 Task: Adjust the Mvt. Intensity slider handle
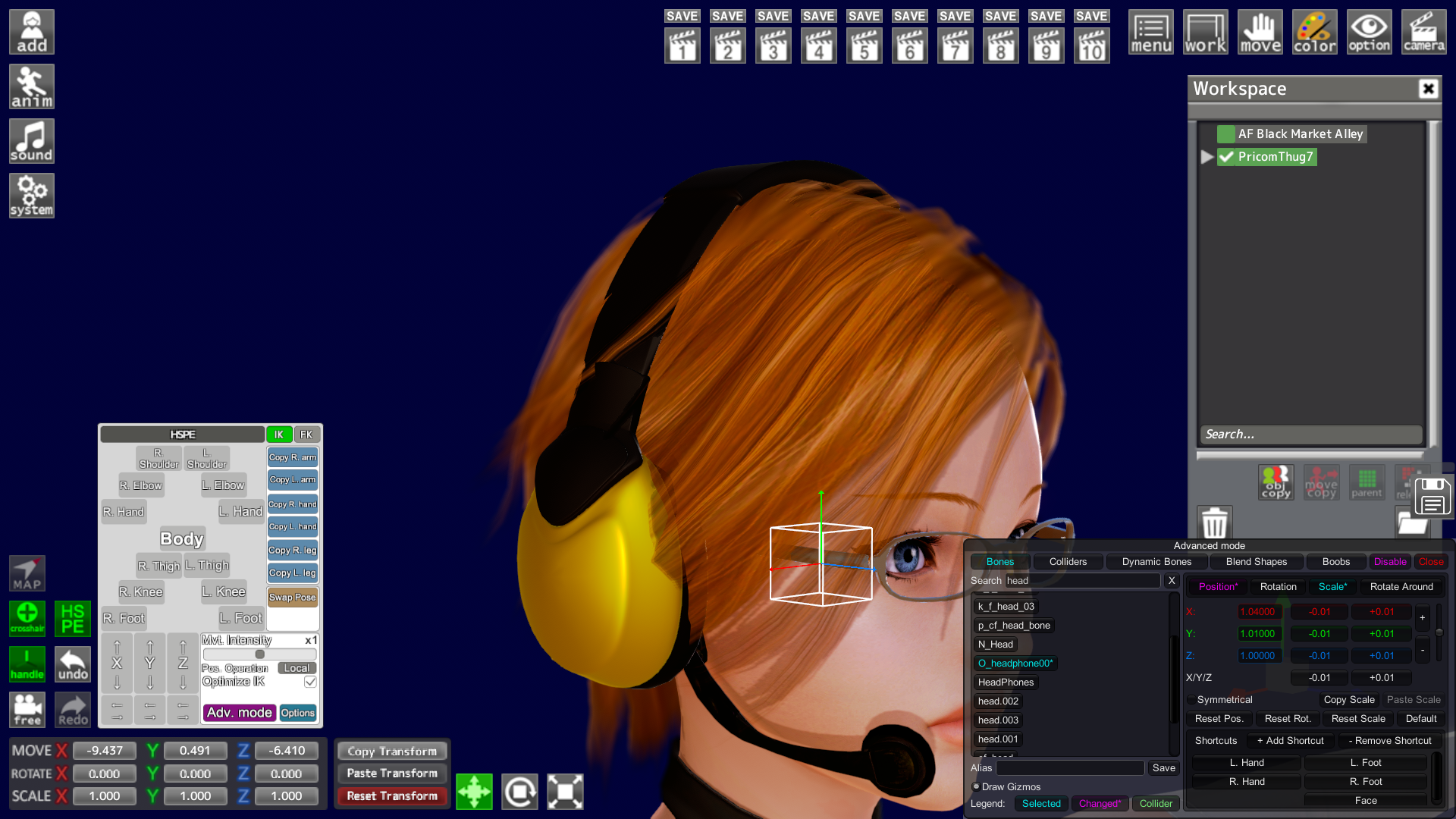pyautogui.click(x=260, y=654)
